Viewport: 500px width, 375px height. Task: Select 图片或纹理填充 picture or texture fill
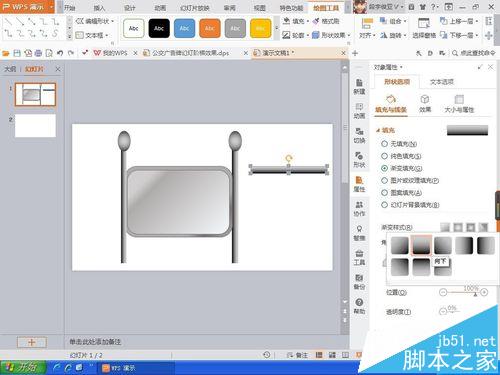pyautogui.click(x=410, y=181)
